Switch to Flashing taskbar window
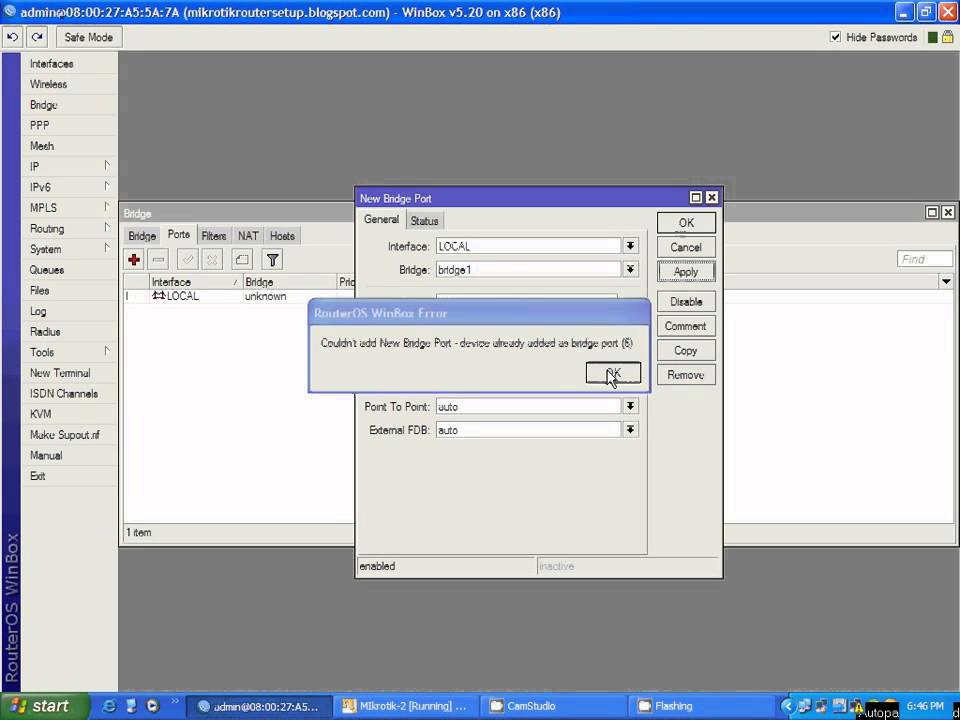This screenshot has height=720, width=960. pos(700,706)
